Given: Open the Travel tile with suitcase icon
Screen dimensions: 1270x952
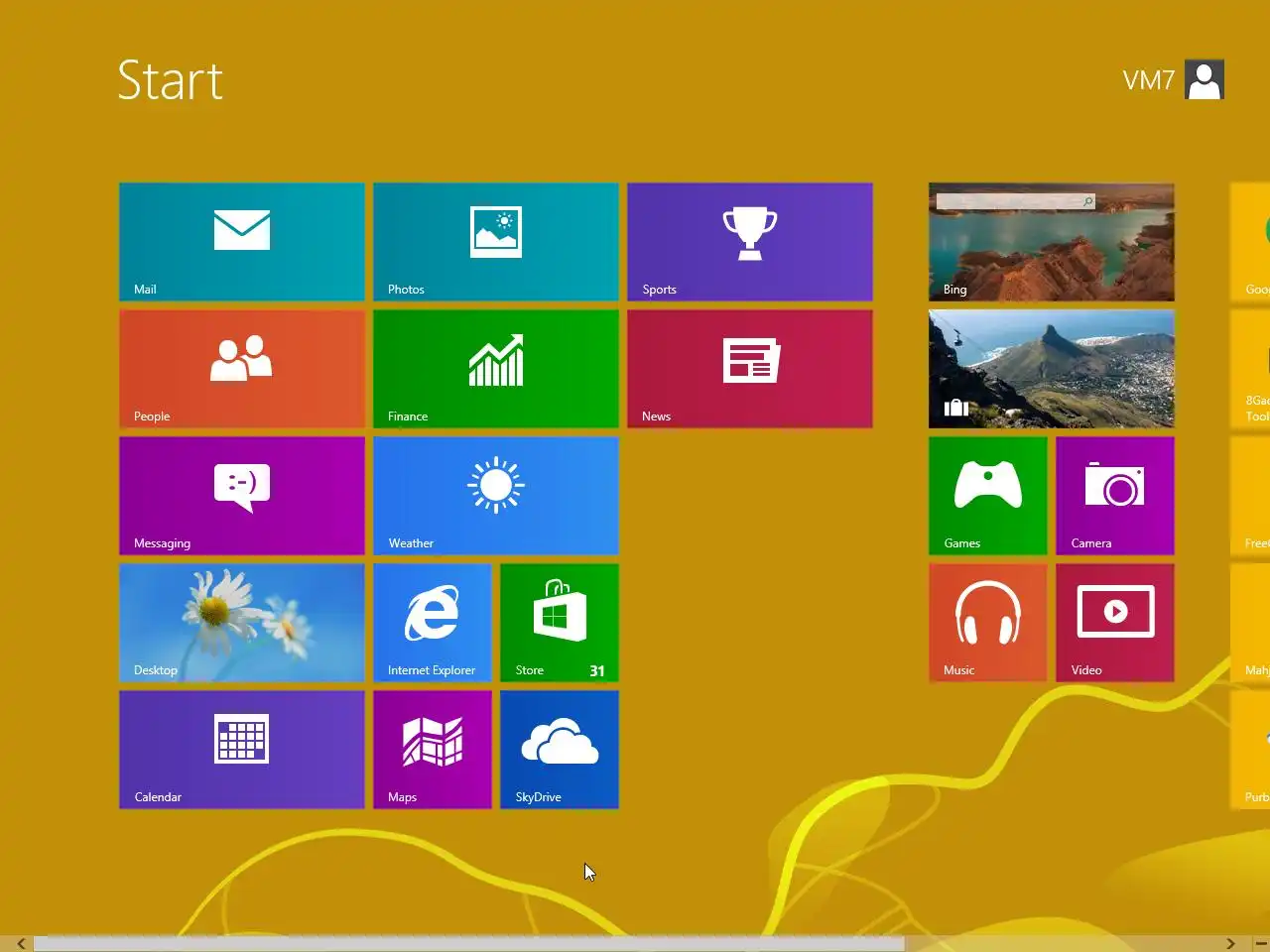Looking at the screenshot, I should click(x=1052, y=369).
